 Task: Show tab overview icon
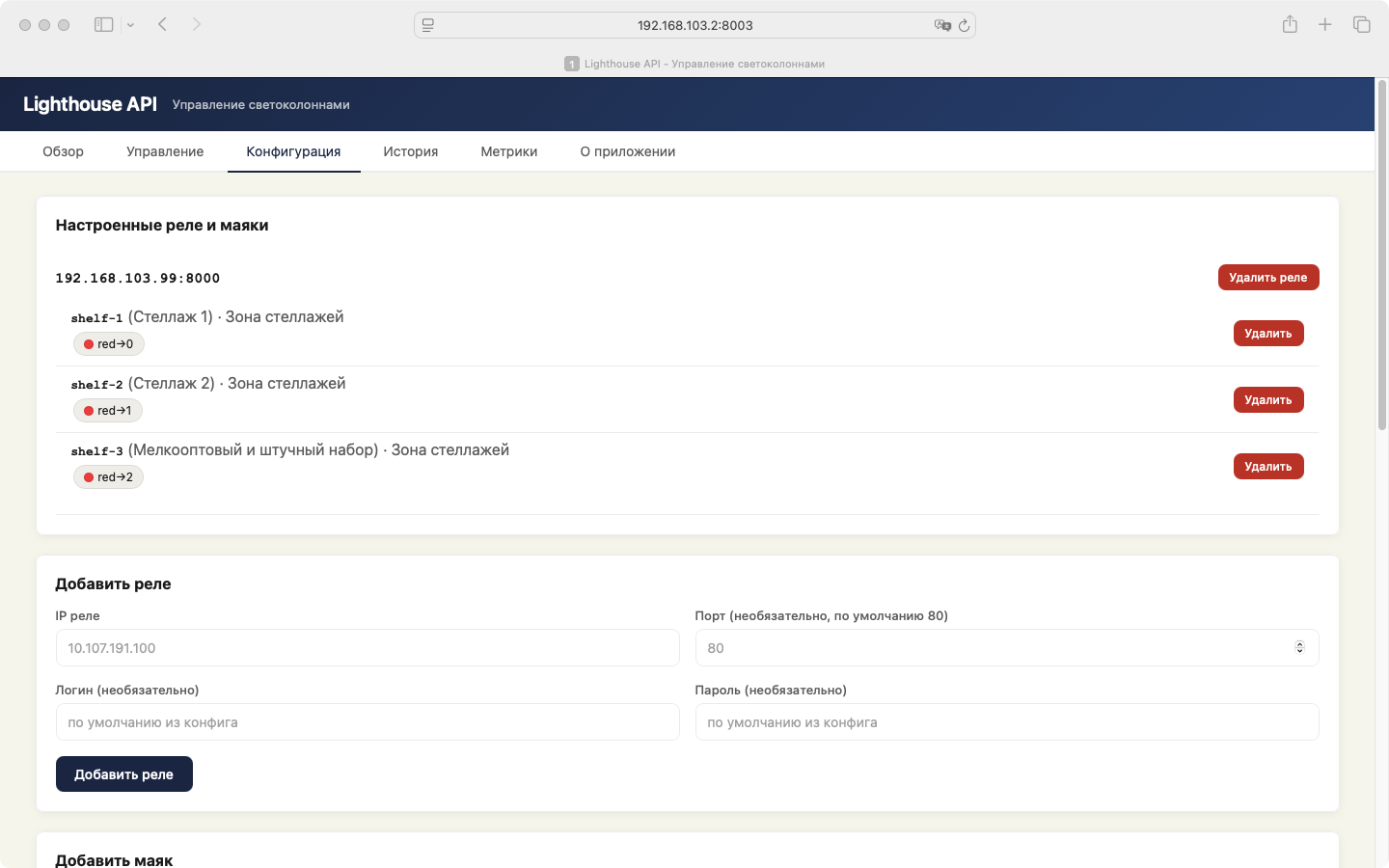pos(1361,24)
